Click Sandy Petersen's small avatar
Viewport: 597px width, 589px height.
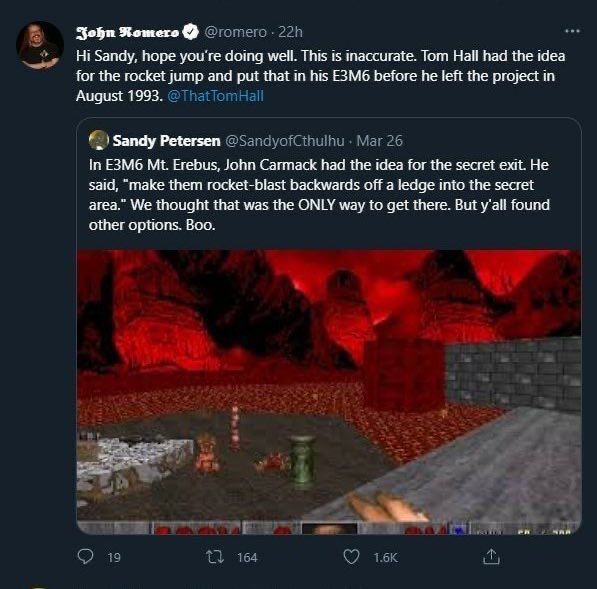(99, 140)
